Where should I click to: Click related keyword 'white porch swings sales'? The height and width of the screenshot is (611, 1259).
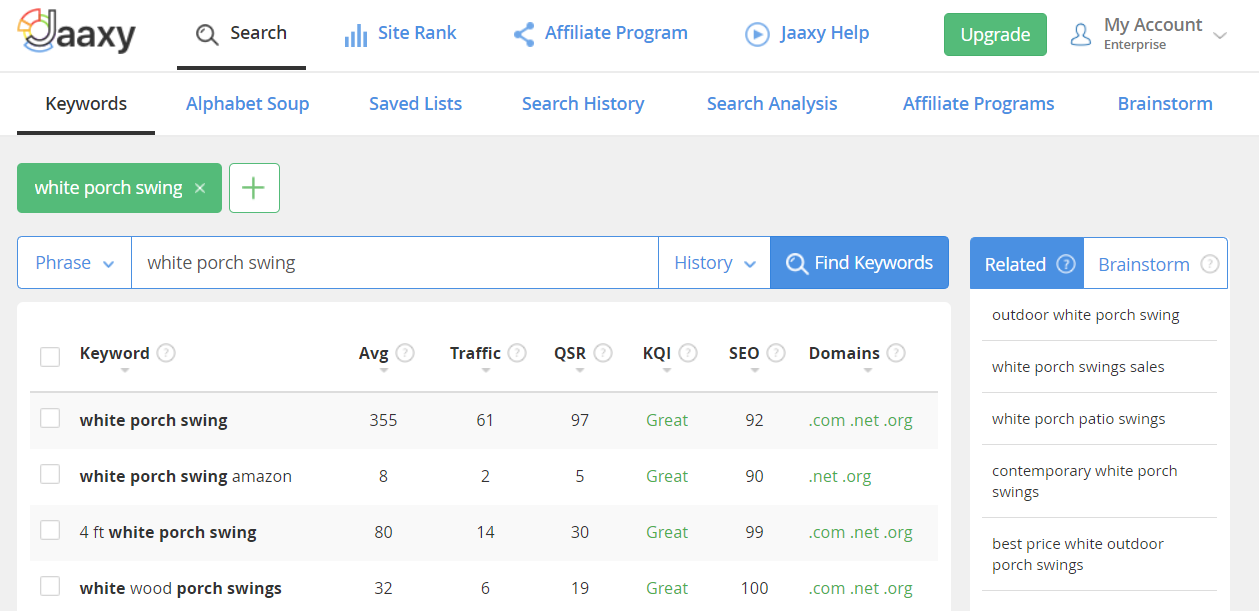tap(1078, 367)
